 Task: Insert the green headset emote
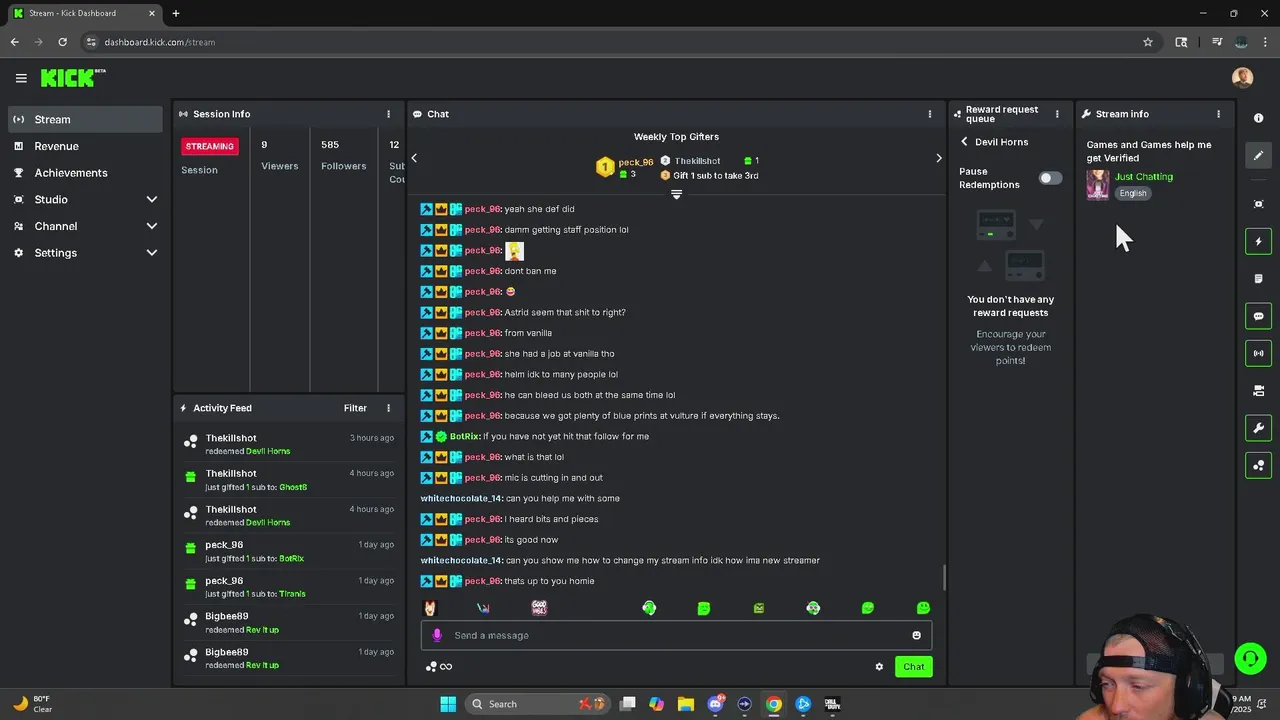click(649, 608)
